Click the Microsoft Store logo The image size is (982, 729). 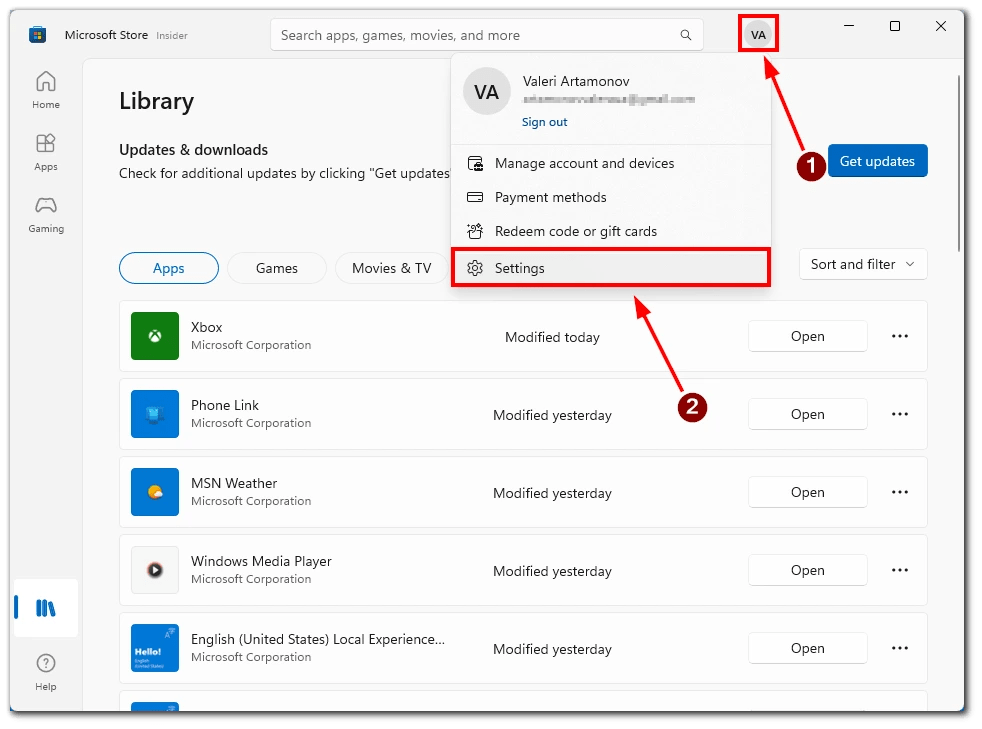(x=37, y=33)
